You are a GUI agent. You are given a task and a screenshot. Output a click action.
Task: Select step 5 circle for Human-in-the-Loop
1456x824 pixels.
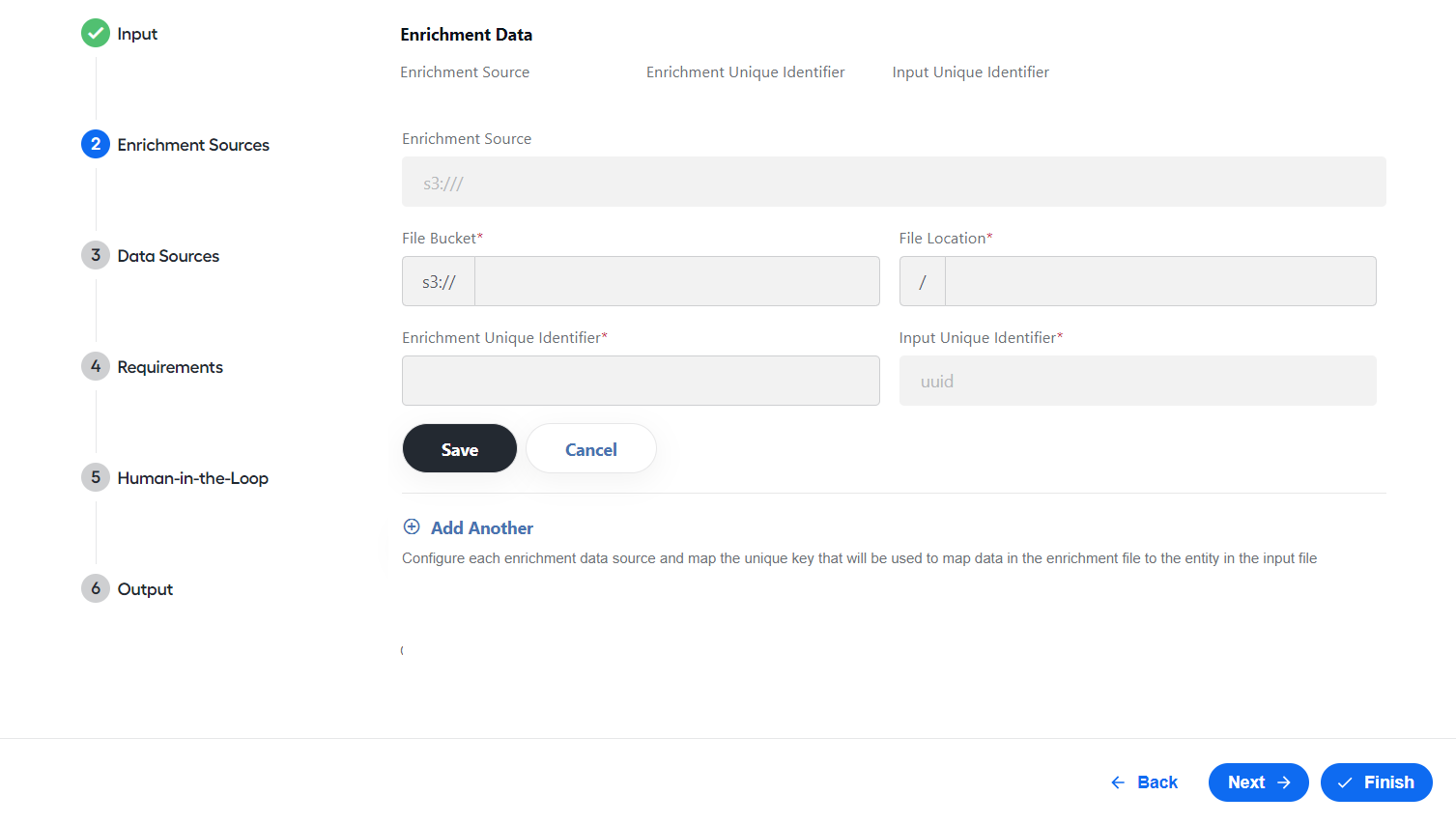point(96,477)
